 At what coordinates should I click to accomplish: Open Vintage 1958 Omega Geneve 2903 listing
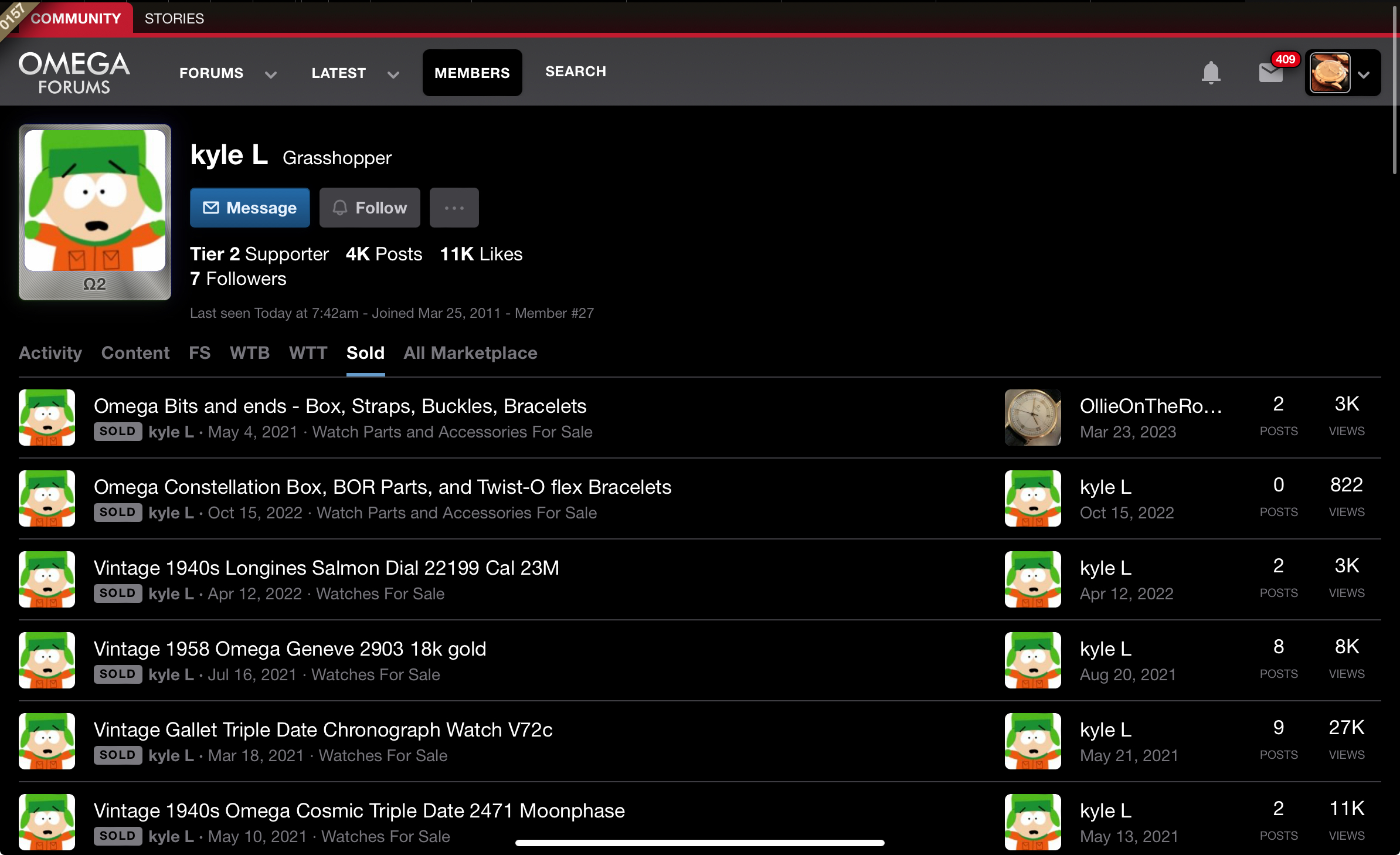tap(290, 649)
